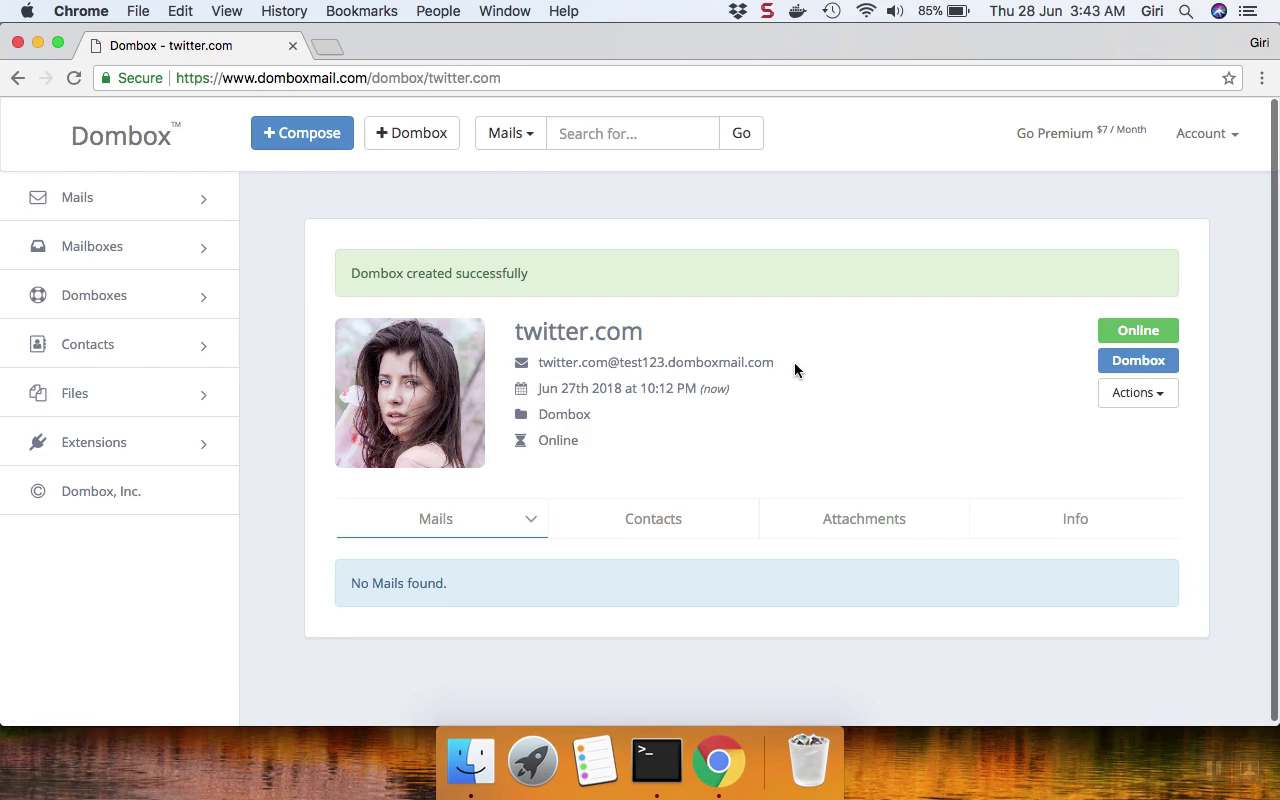Open the Mails tab dropdown chevron
Screen dimensions: 1280x800
click(531, 519)
